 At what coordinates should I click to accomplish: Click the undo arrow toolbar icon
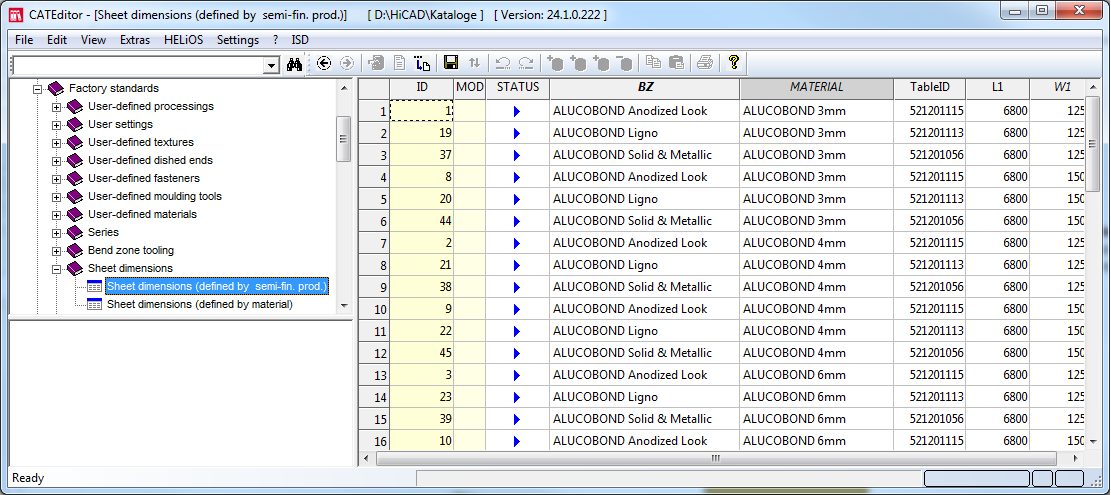503,63
